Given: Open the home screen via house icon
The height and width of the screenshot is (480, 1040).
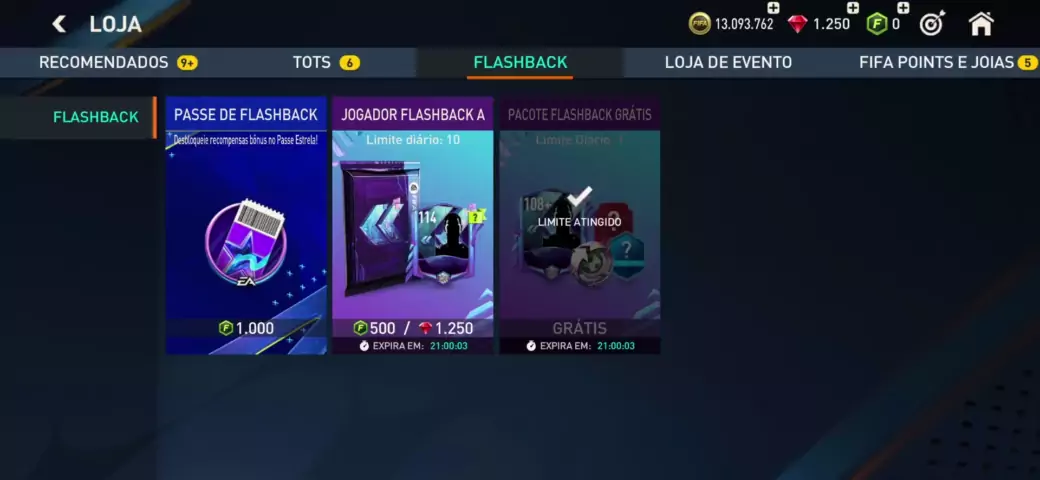Looking at the screenshot, I should pos(981,24).
